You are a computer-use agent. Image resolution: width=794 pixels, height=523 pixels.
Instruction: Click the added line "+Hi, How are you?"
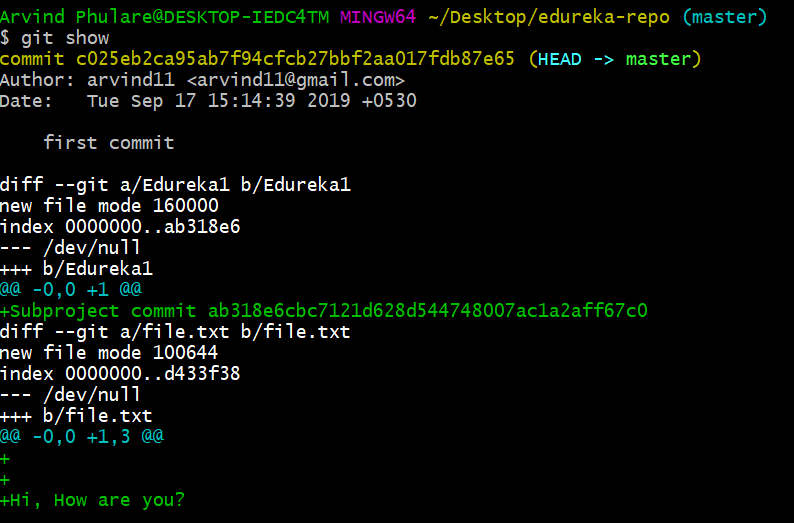[93, 500]
